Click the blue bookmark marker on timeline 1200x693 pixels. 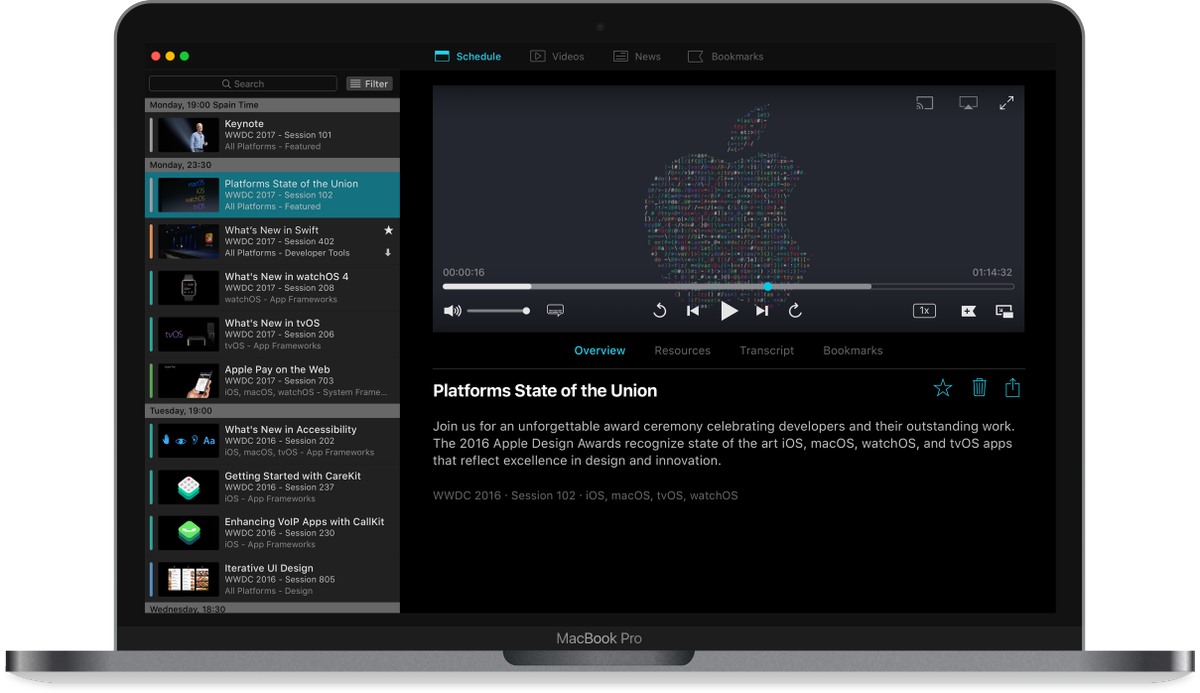click(768, 287)
